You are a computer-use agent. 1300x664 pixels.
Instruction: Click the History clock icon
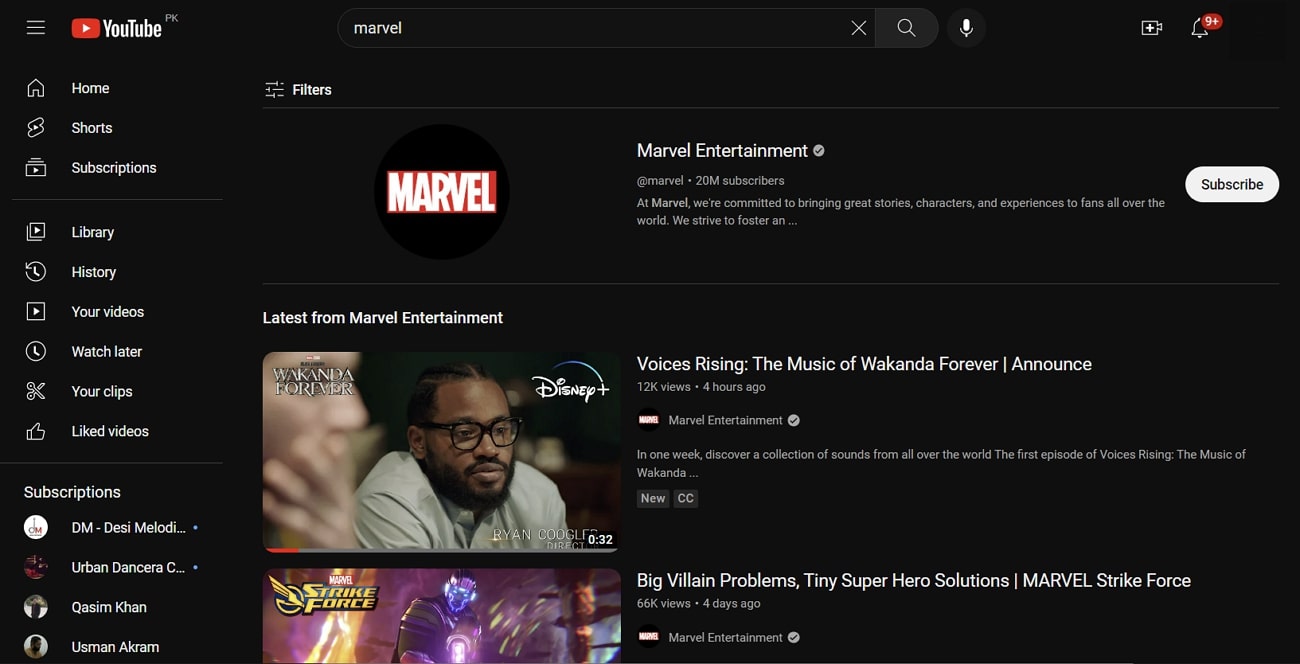point(36,272)
